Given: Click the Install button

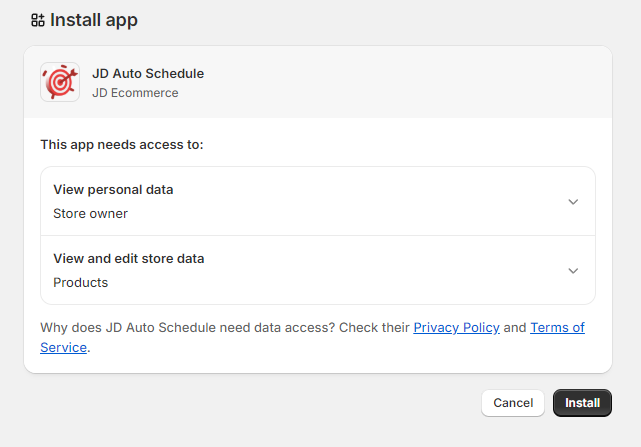Looking at the screenshot, I should (582, 403).
